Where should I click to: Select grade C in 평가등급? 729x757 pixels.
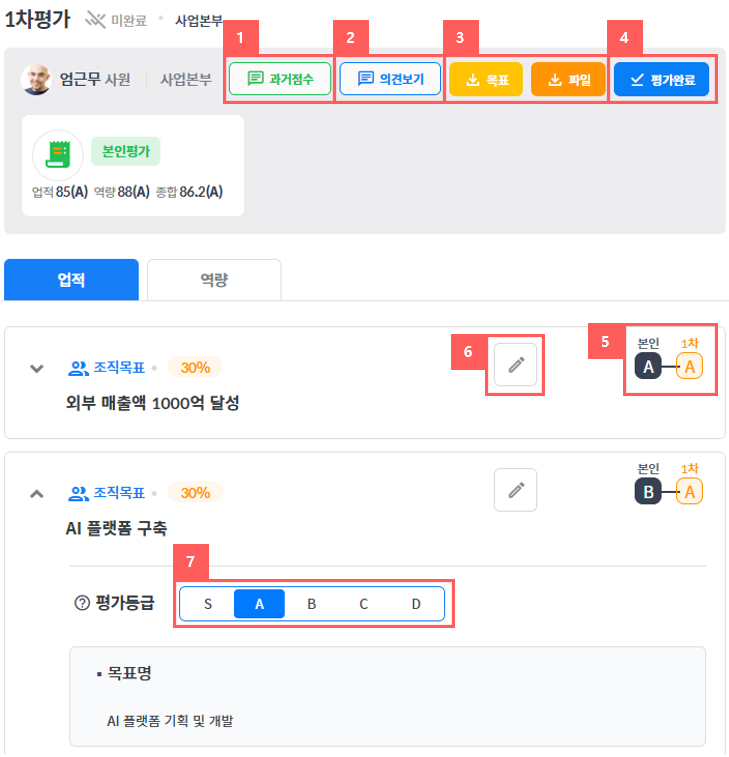pyautogui.click(x=364, y=604)
